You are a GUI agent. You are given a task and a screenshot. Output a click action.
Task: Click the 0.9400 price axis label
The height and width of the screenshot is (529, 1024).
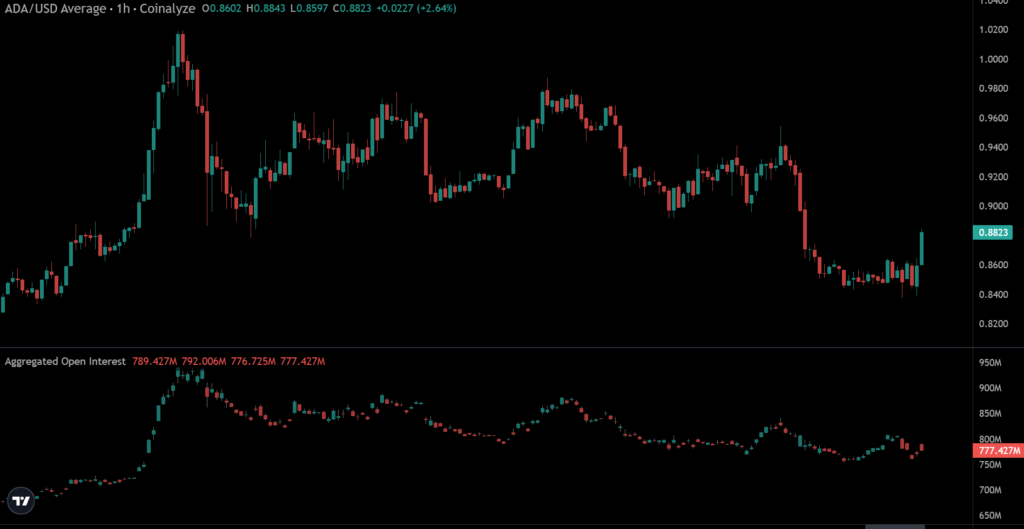[993, 148]
